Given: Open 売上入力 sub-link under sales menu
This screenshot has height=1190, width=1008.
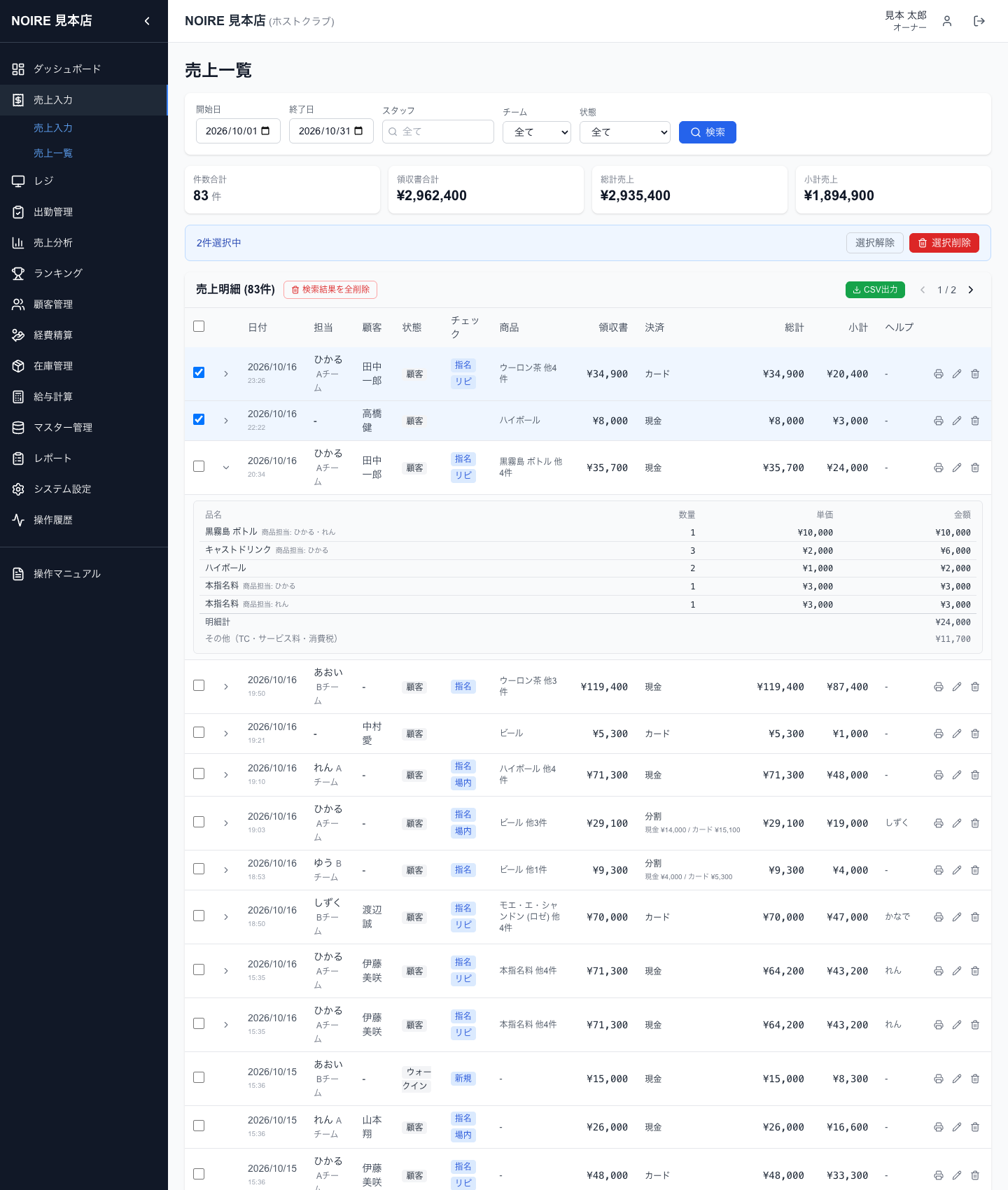Looking at the screenshot, I should (53, 128).
